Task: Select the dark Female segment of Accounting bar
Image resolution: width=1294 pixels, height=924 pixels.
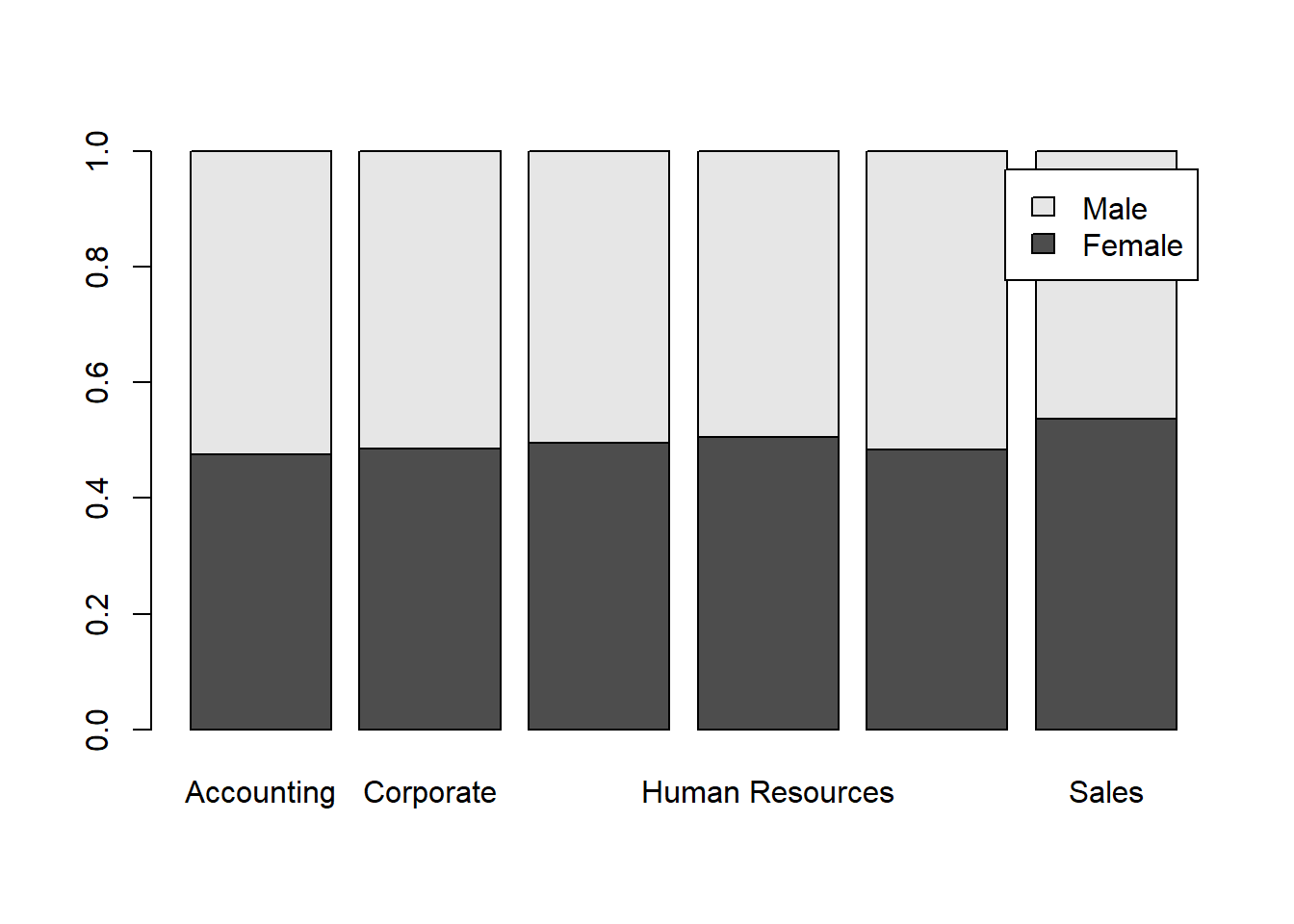Action: [261, 591]
